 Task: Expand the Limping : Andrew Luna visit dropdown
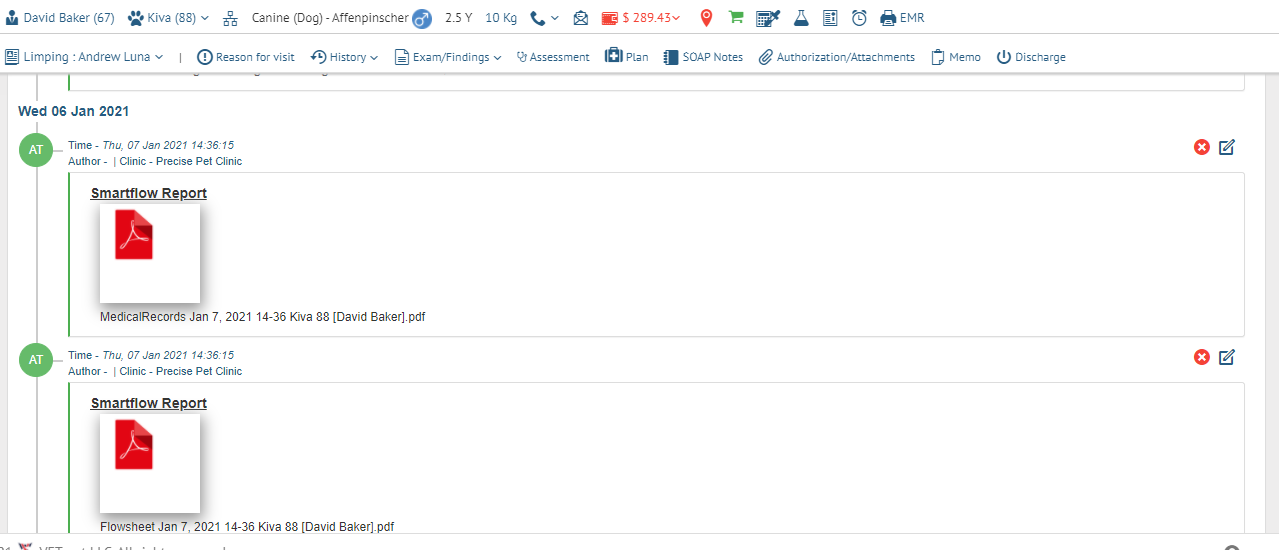click(84, 57)
